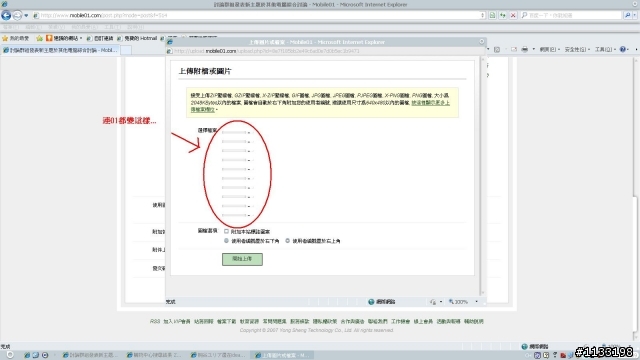Open the 我的最愛 favorites star button

pyautogui.click(x=16, y=38)
